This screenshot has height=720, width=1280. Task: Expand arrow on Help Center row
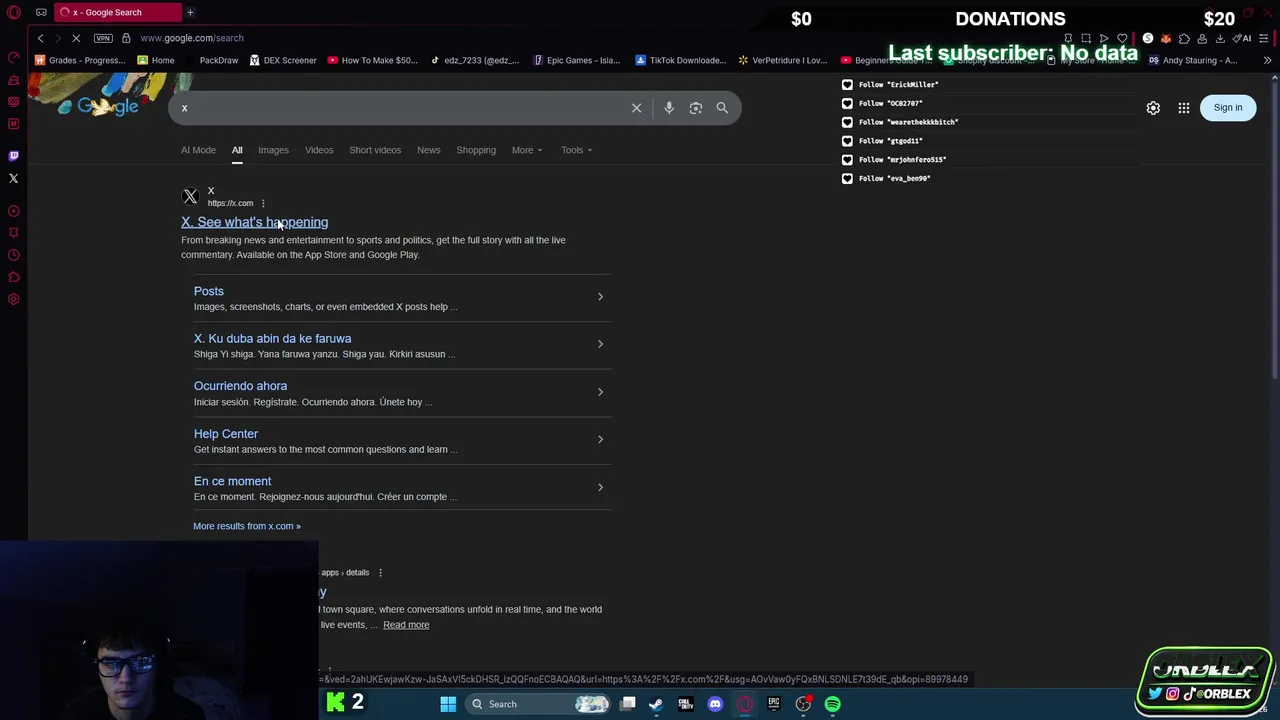click(x=600, y=439)
